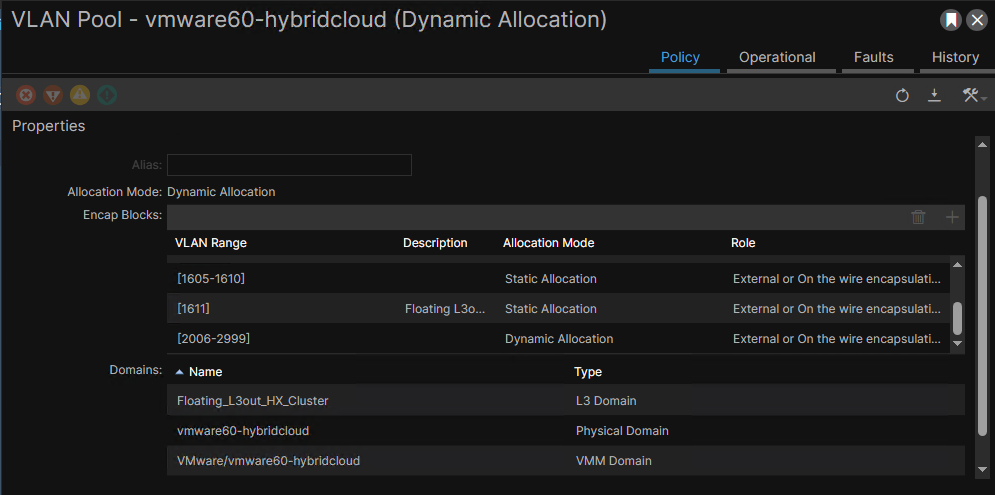Click the encap blocks scrollbar thumb

pos(958,319)
